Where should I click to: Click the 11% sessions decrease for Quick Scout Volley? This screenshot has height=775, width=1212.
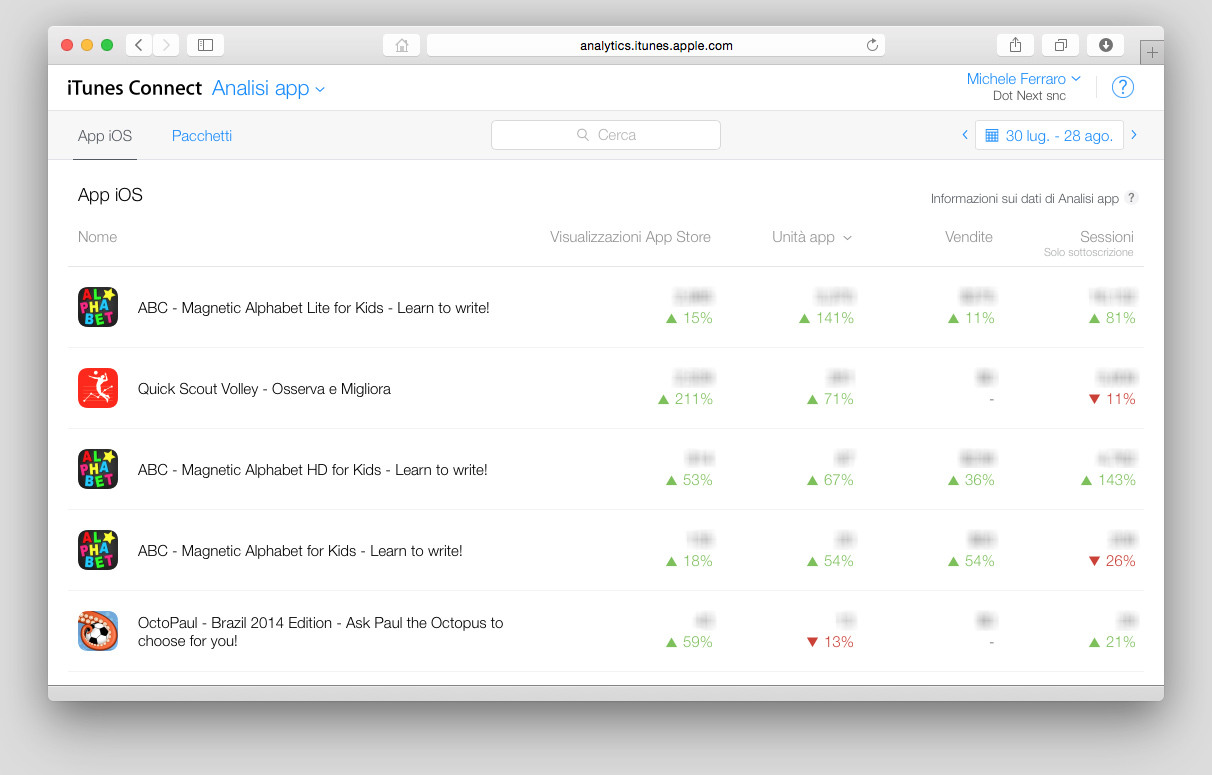pos(1112,399)
